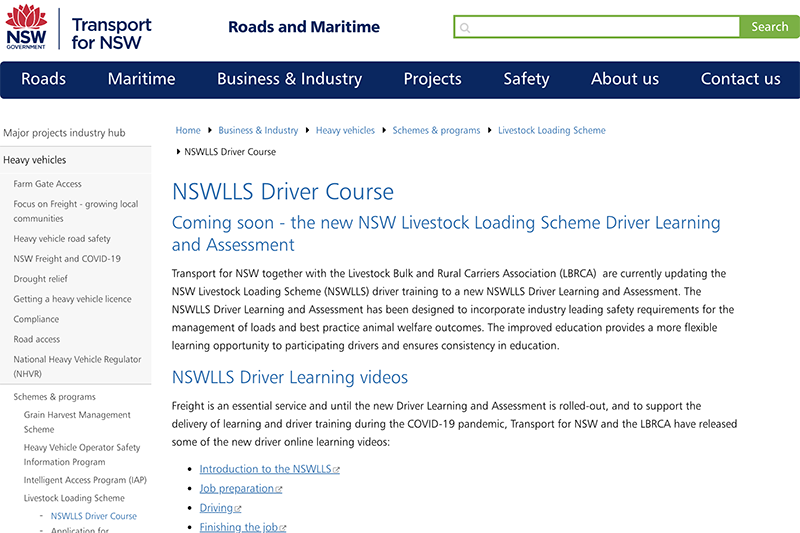Screen dimensions: 800x533
Task: Open Driving video link
Action: (216, 508)
